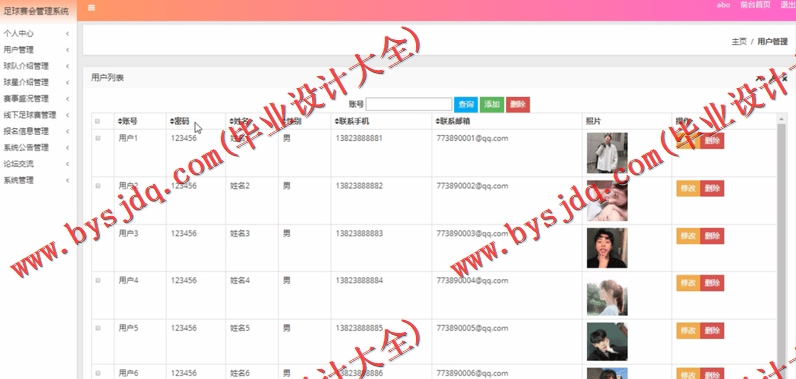This screenshot has height=379, width=796.
Task: Select email cell 773890005@qq.com
Action: pos(472,328)
